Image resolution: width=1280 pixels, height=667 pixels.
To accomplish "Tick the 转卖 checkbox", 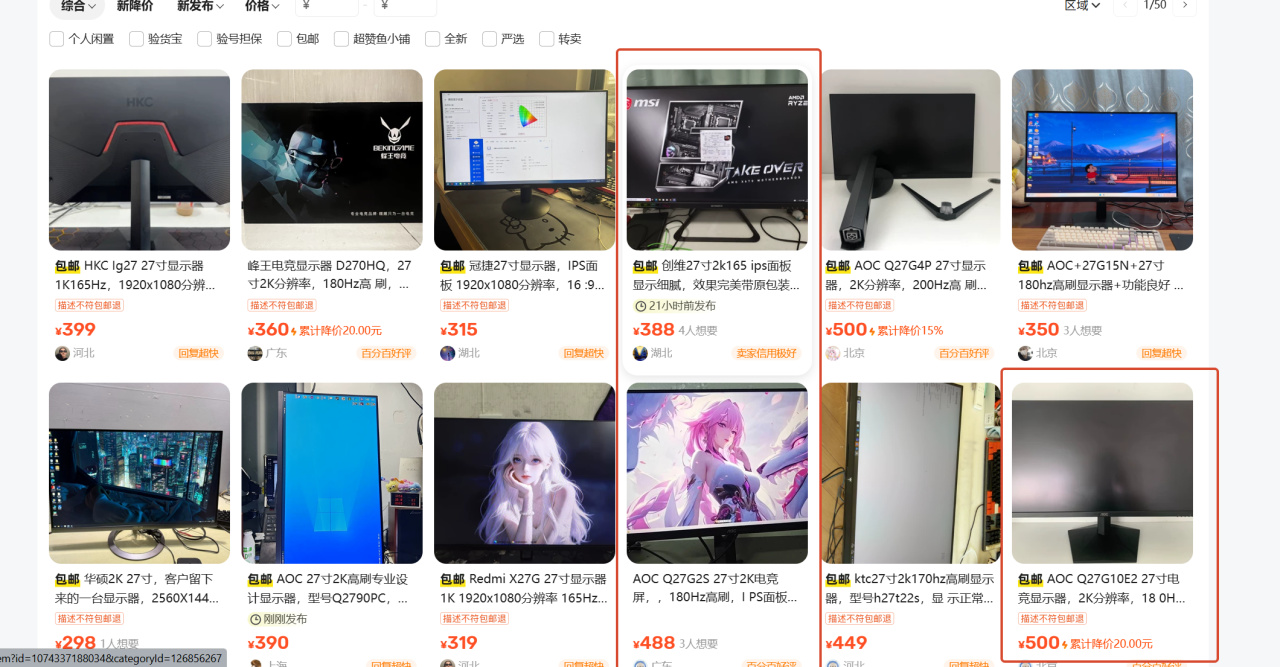I will [546, 39].
